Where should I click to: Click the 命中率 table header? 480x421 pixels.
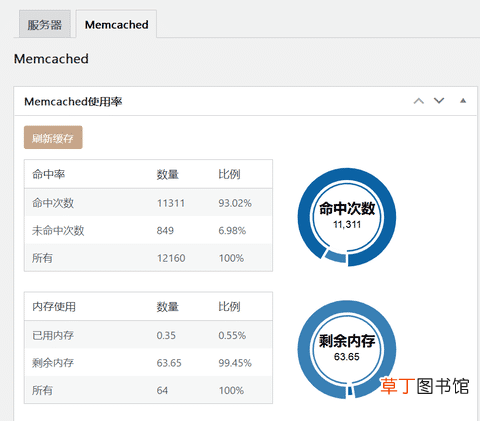[x=48, y=174]
